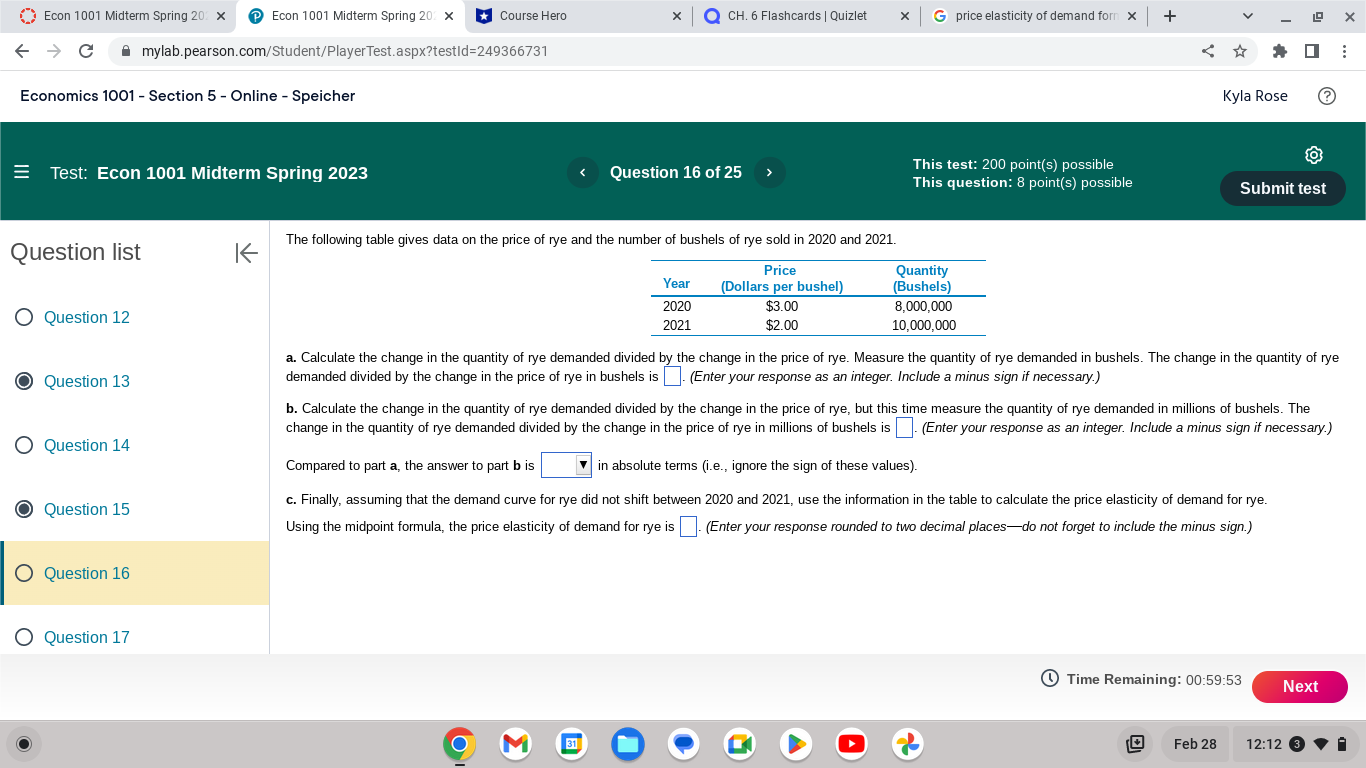
Task: Click the $2.00 price cell
Action: 782,325
